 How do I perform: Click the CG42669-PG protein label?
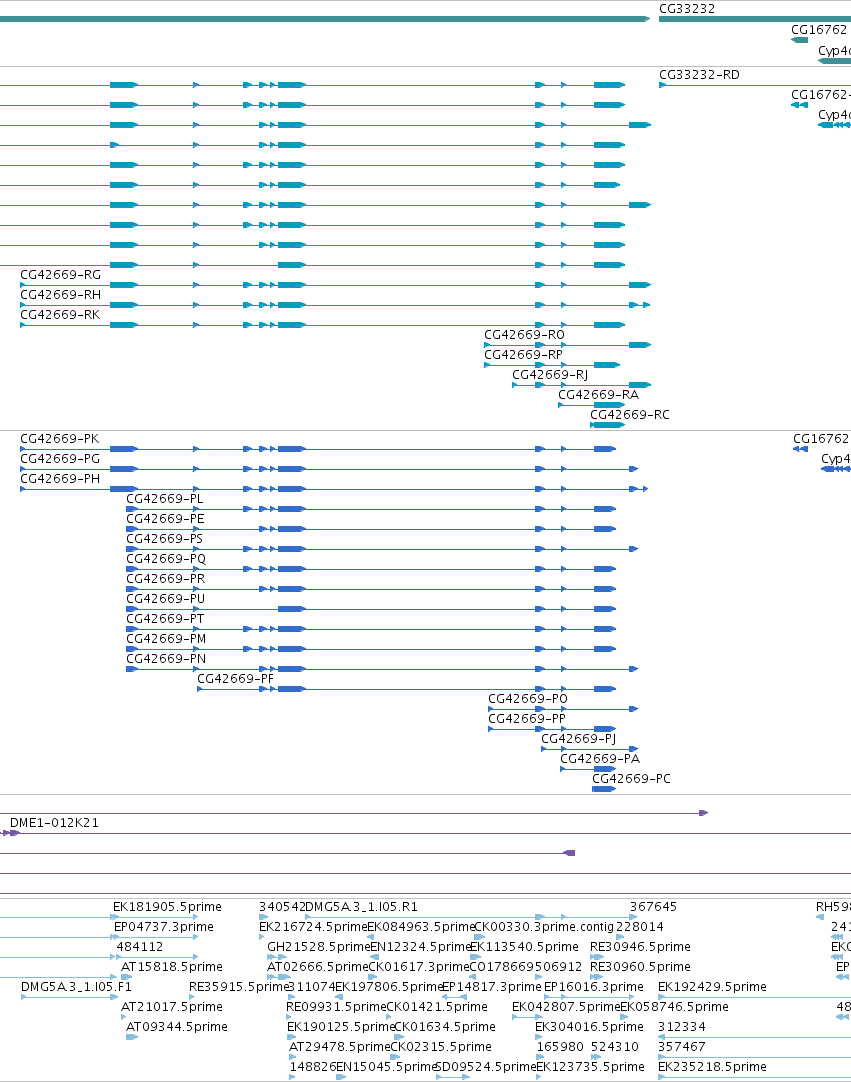(x=60, y=459)
